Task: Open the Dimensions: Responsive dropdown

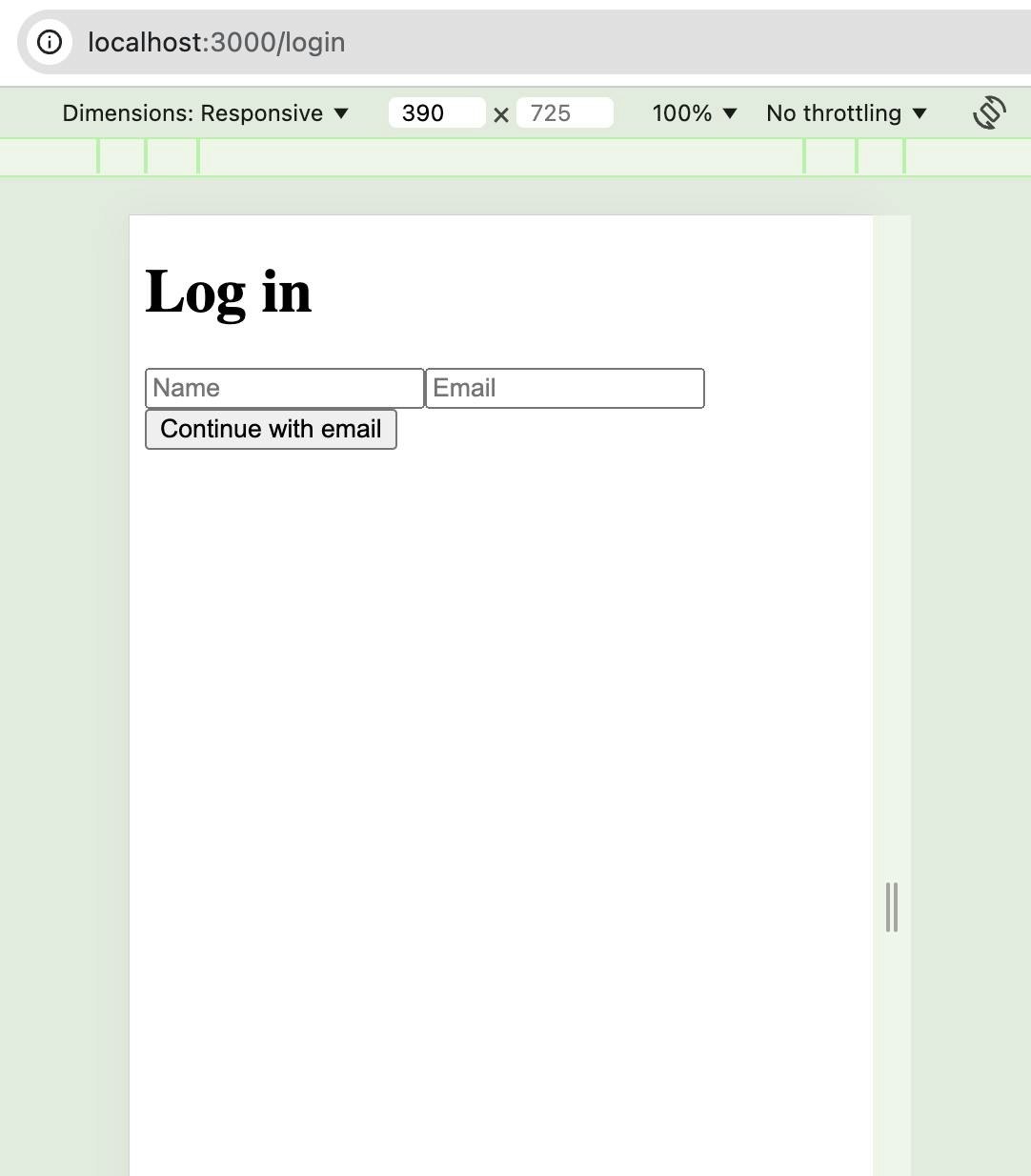Action: coord(205,113)
